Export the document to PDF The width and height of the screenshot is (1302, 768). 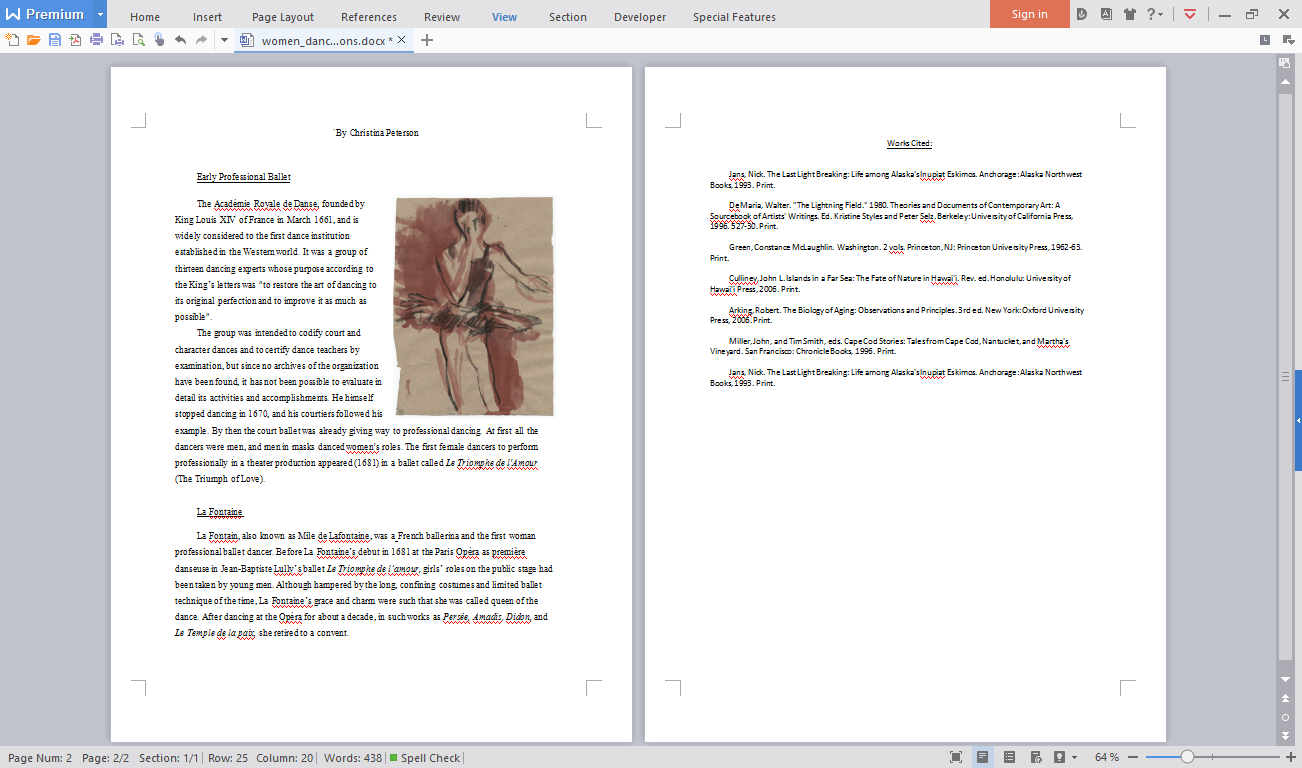pos(76,40)
